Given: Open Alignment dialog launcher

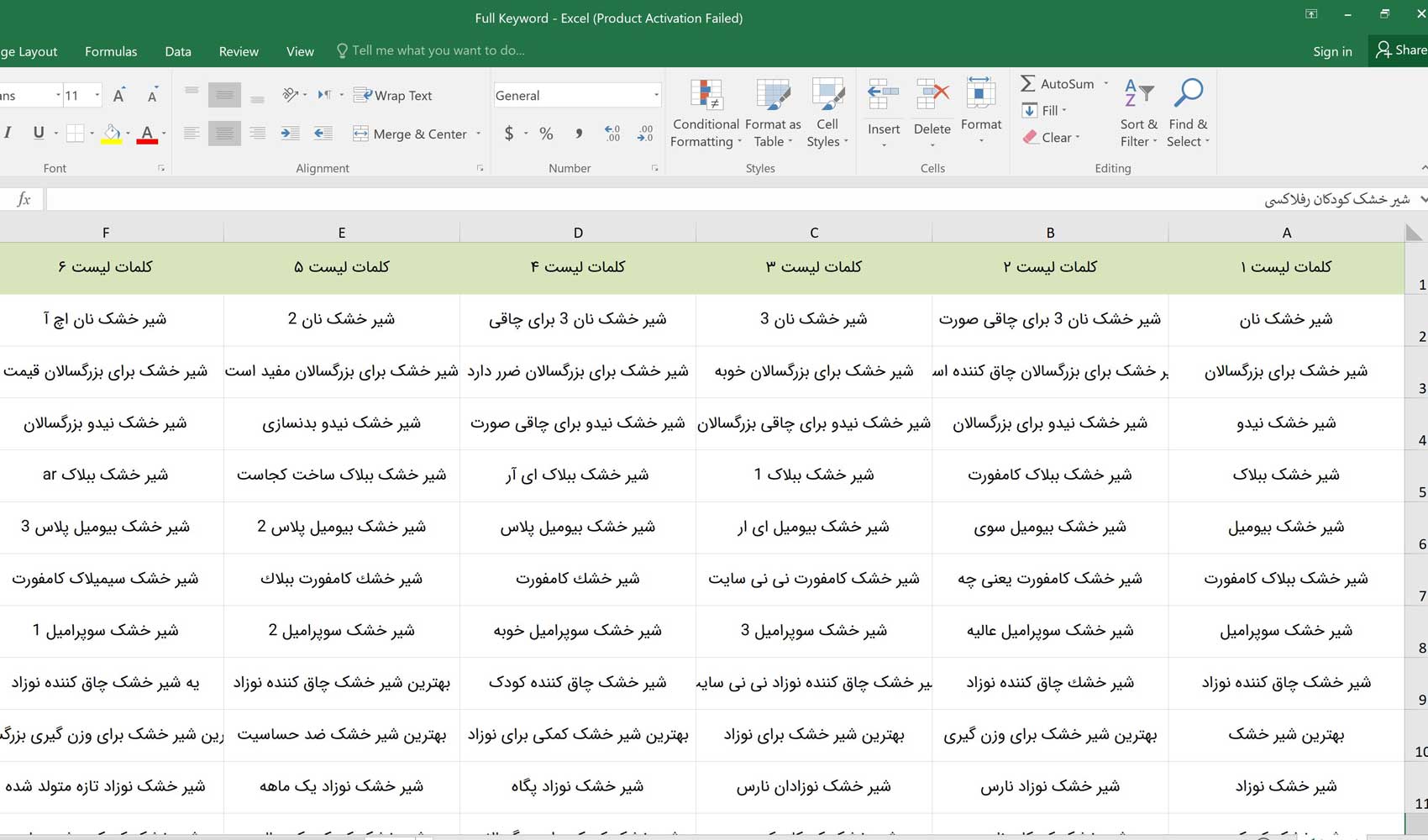Looking at the screenshot, I should pyautogui.click(x=480, y=168).
